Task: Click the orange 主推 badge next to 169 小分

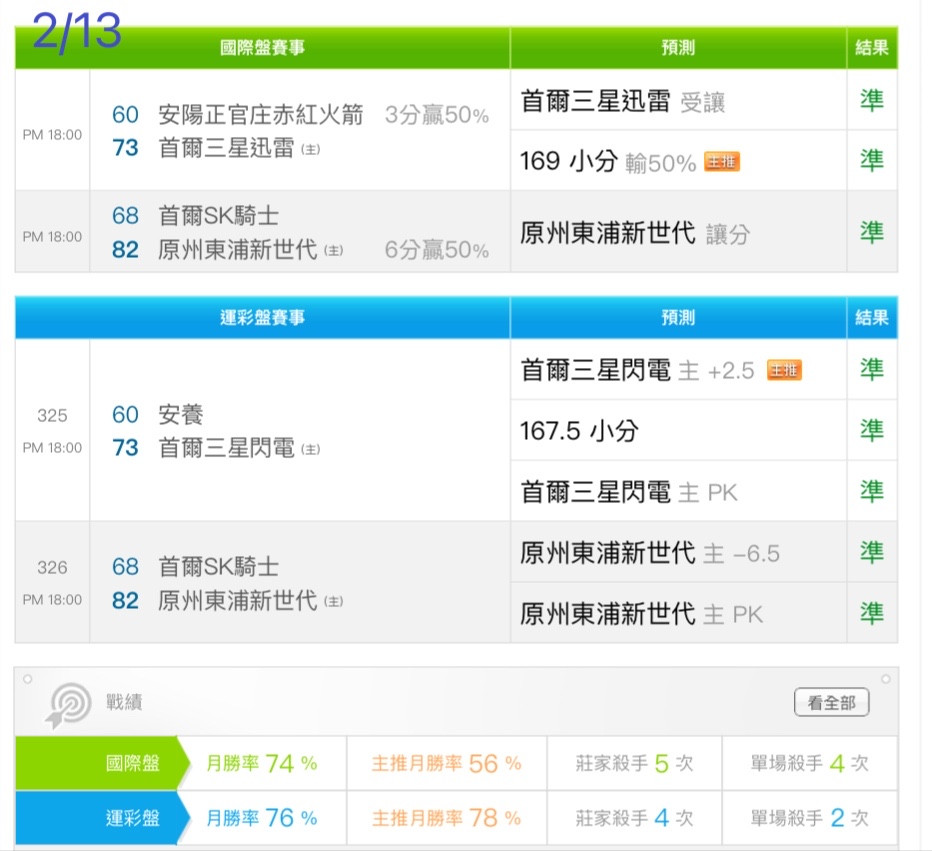Action: coord(722,161)
